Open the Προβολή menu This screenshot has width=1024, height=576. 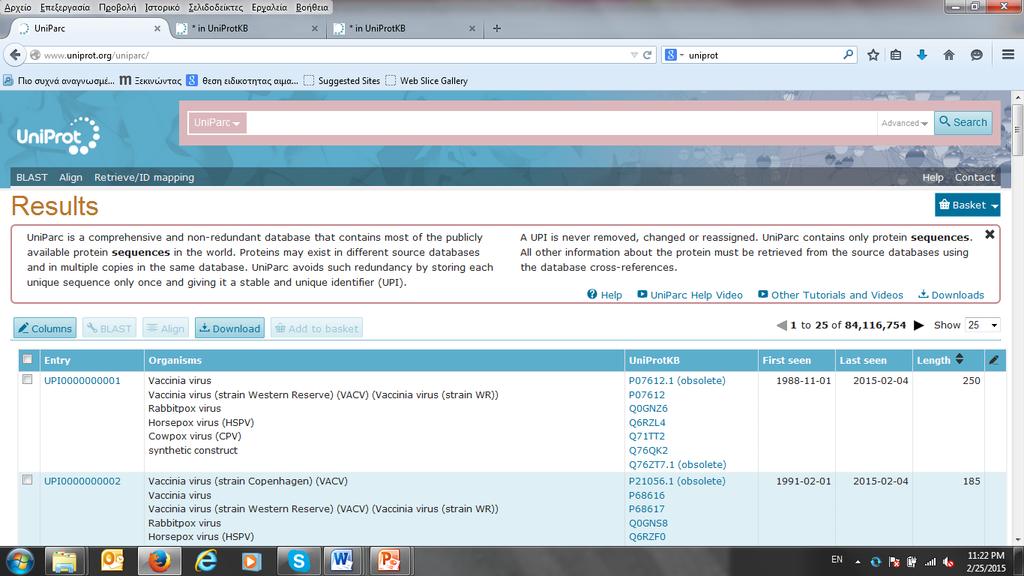pos(118,7)
